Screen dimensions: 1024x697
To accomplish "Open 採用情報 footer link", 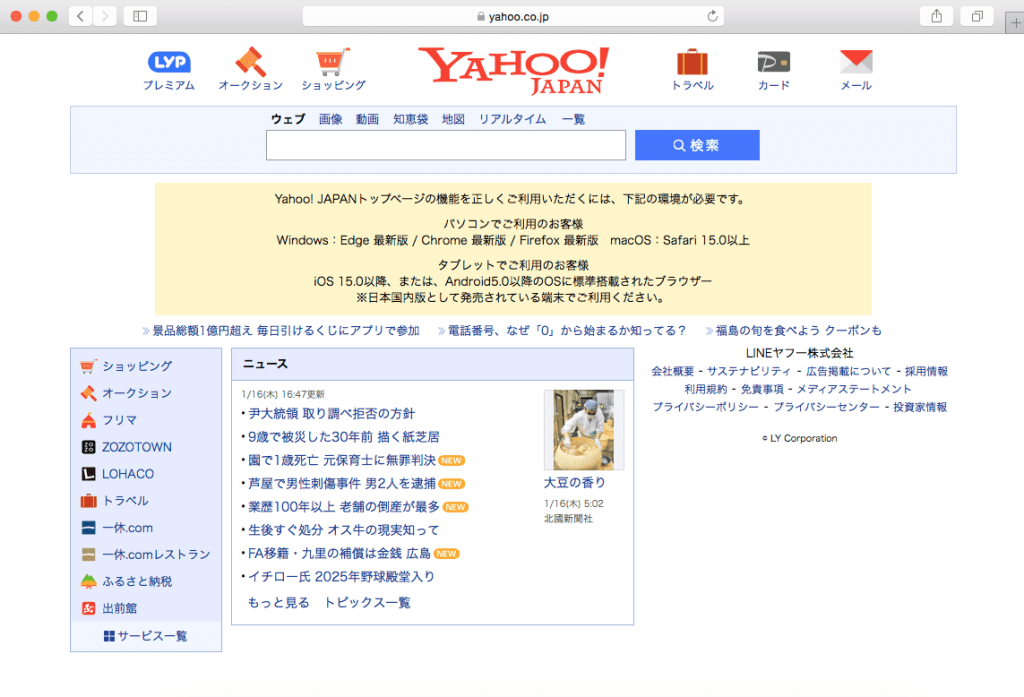I will pos(926,371).
